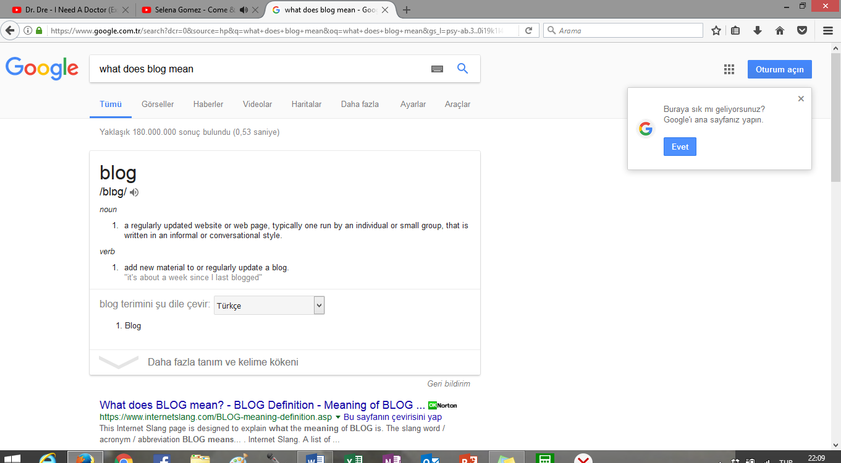Open the Videolar results tab
The image size is (841, 463).
point(257,104)
